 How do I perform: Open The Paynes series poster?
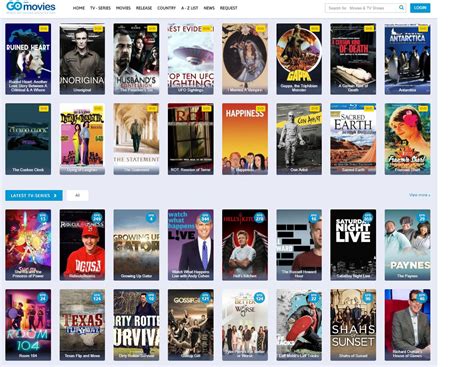point(407,245)
